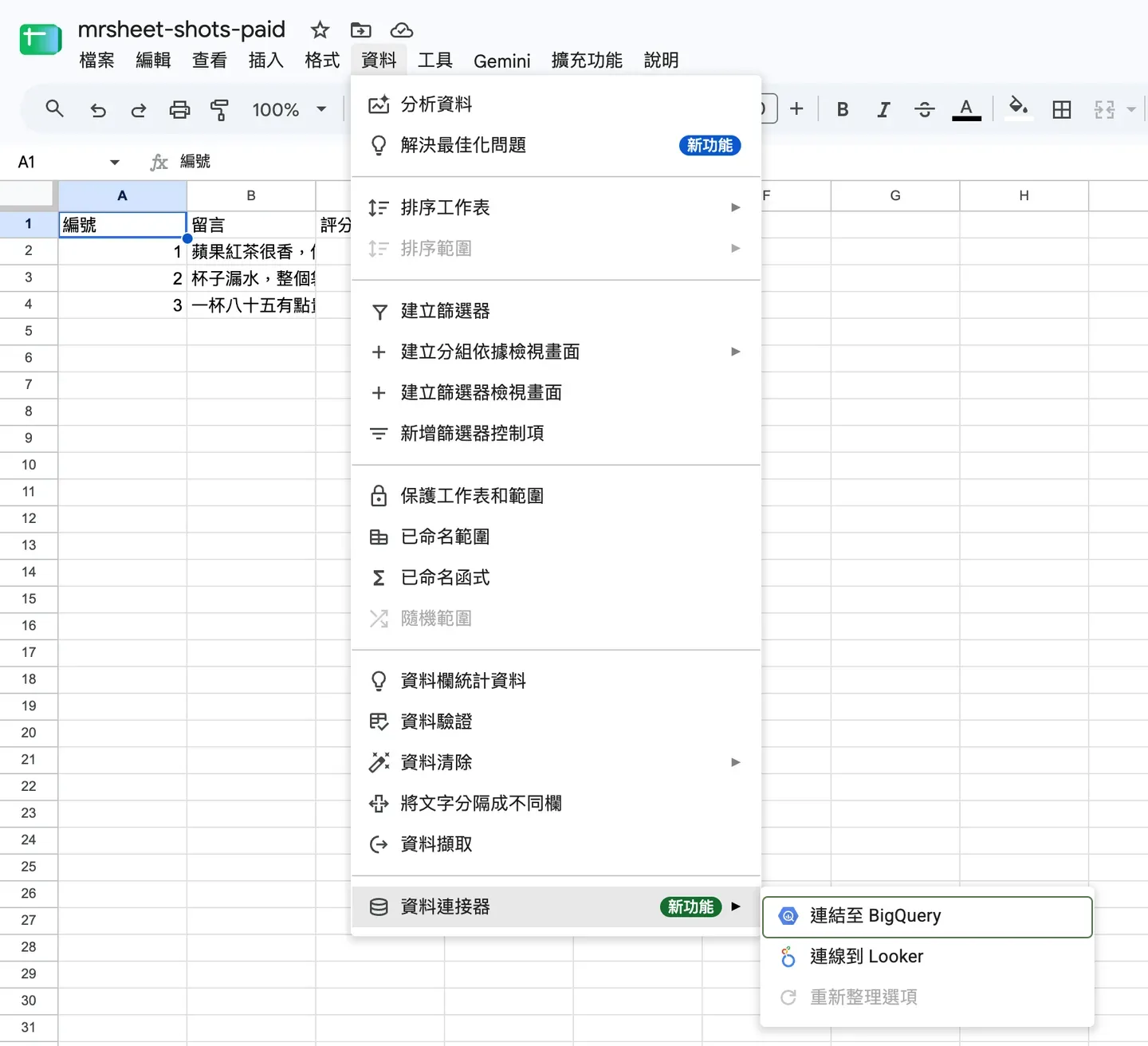Click the mrsheet-shots-paid document title
The width and height of the screenshot is (1148, 1046).
point(182,29)
